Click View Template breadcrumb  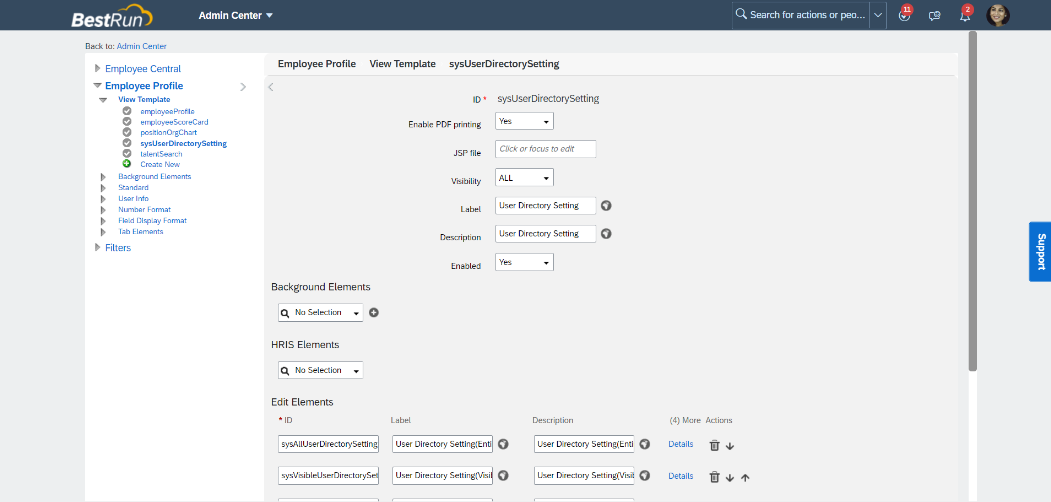pos(402,64)
